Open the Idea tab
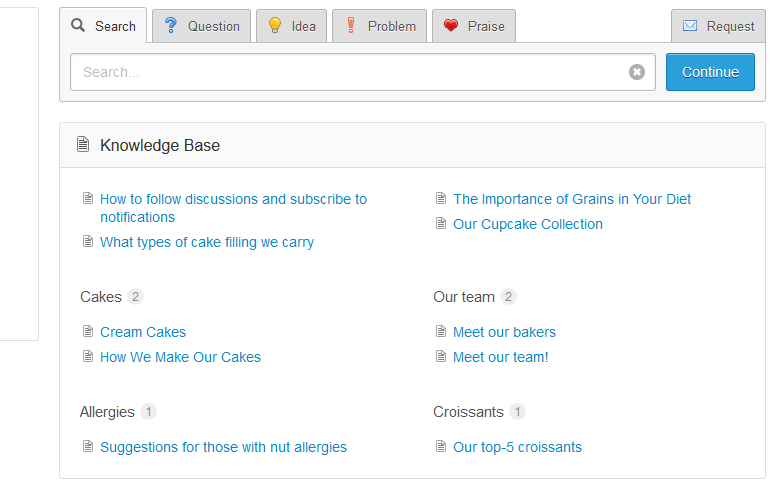Viewport: 771px width, 486px height. [291, 26]
